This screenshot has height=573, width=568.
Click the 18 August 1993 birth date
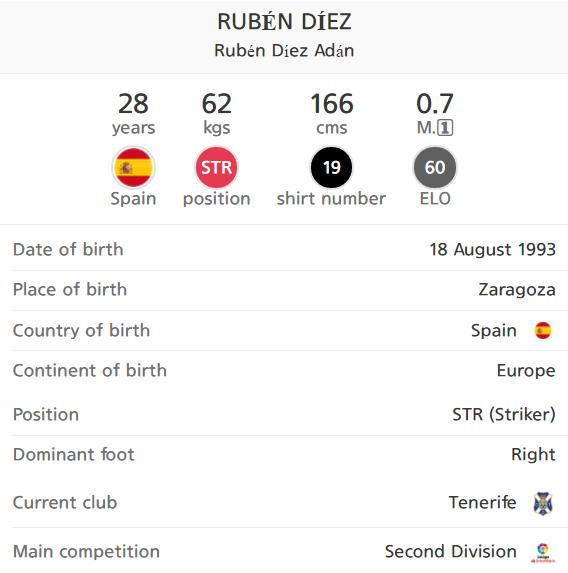click(492, 250)
